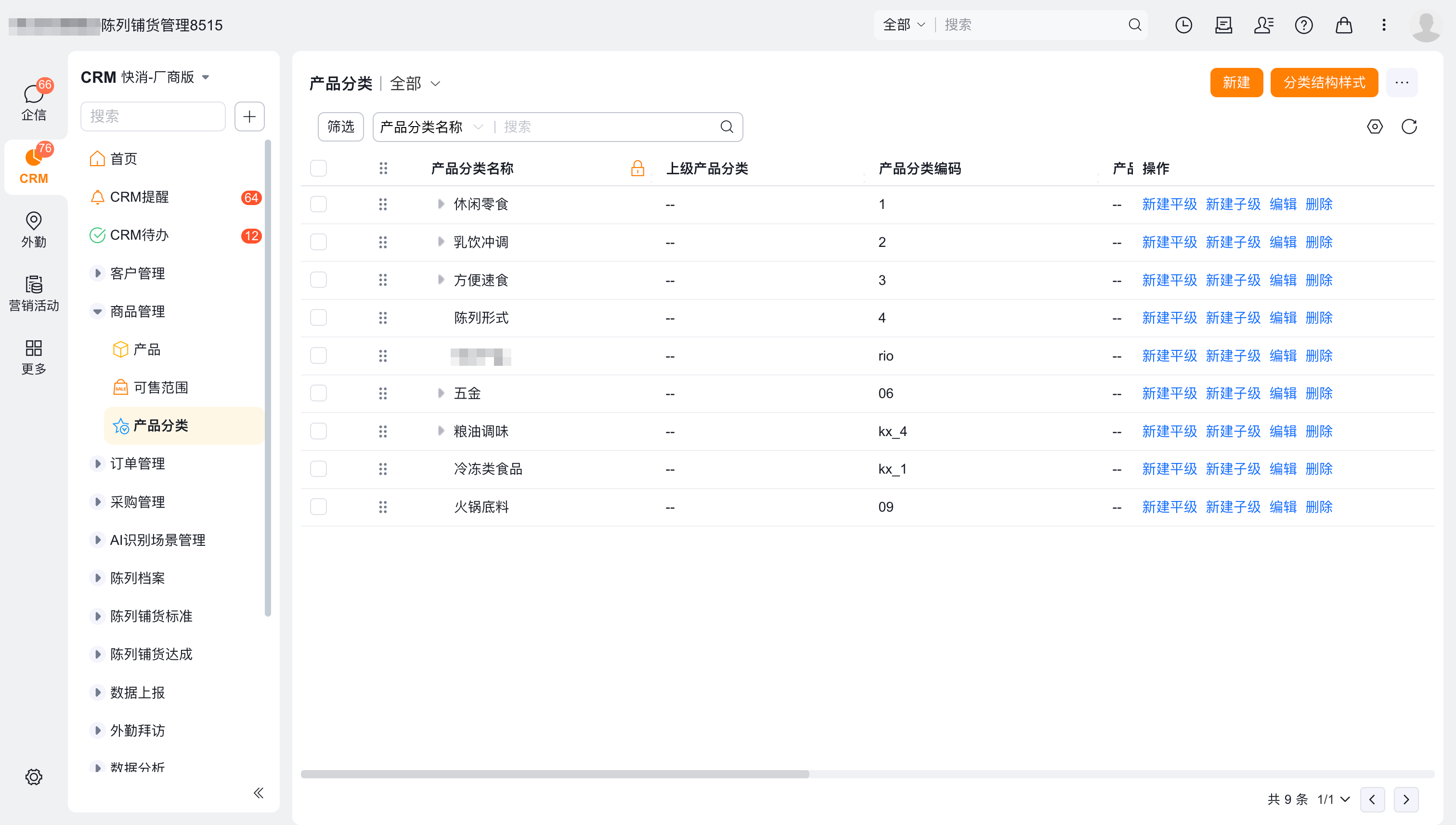Toggle the select-all header checkbox
This screenshot has height=825, width=1456.
click(319, 168)
